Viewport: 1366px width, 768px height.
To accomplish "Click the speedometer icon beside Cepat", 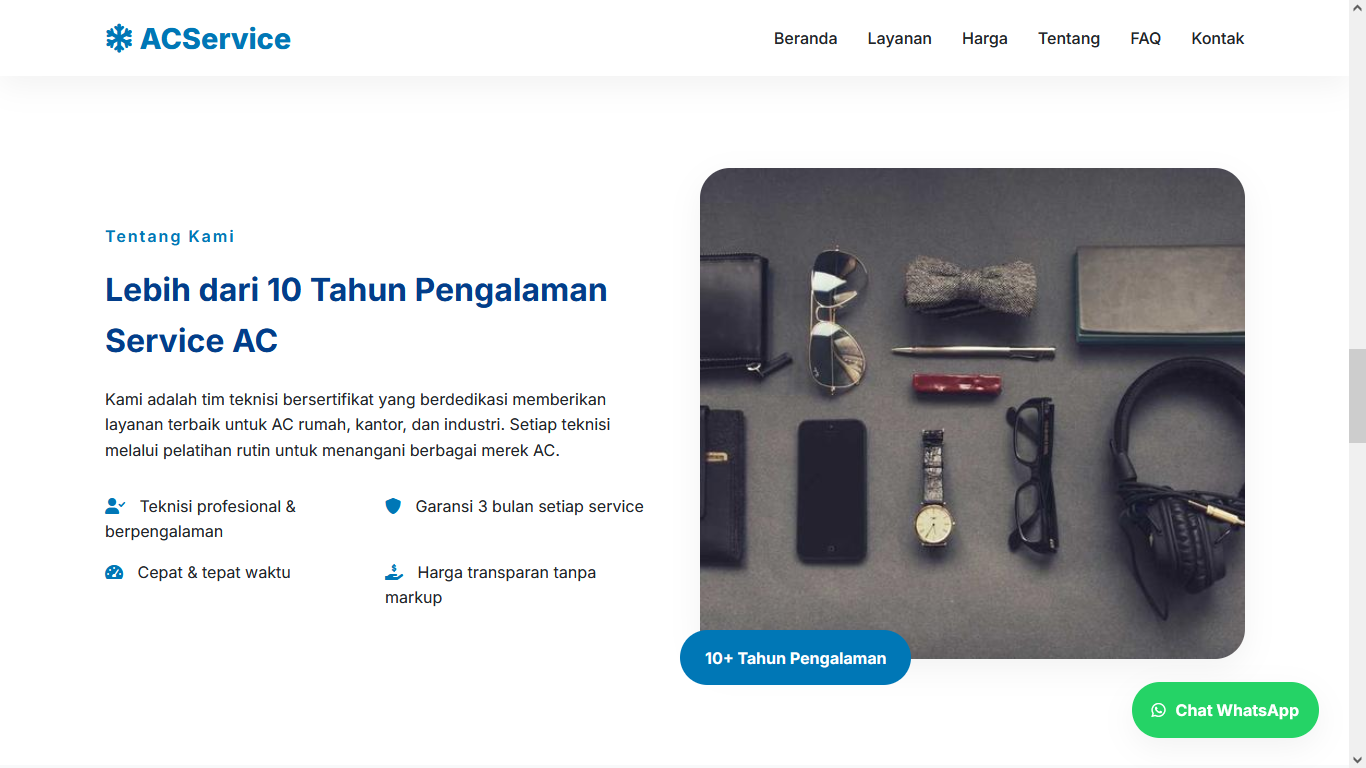I will click(x=114, y=573).
